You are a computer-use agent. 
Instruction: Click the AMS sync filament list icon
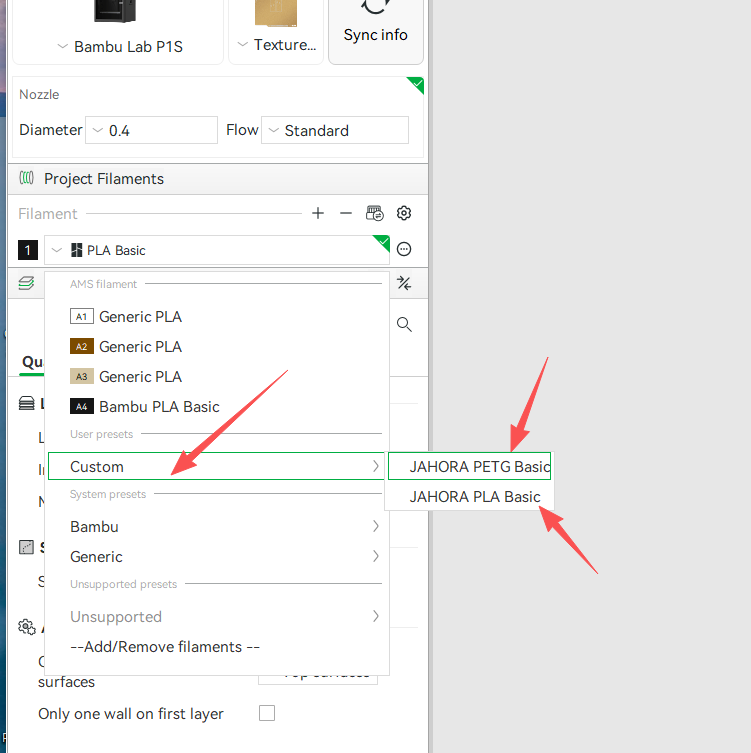(x=375, y=213)
